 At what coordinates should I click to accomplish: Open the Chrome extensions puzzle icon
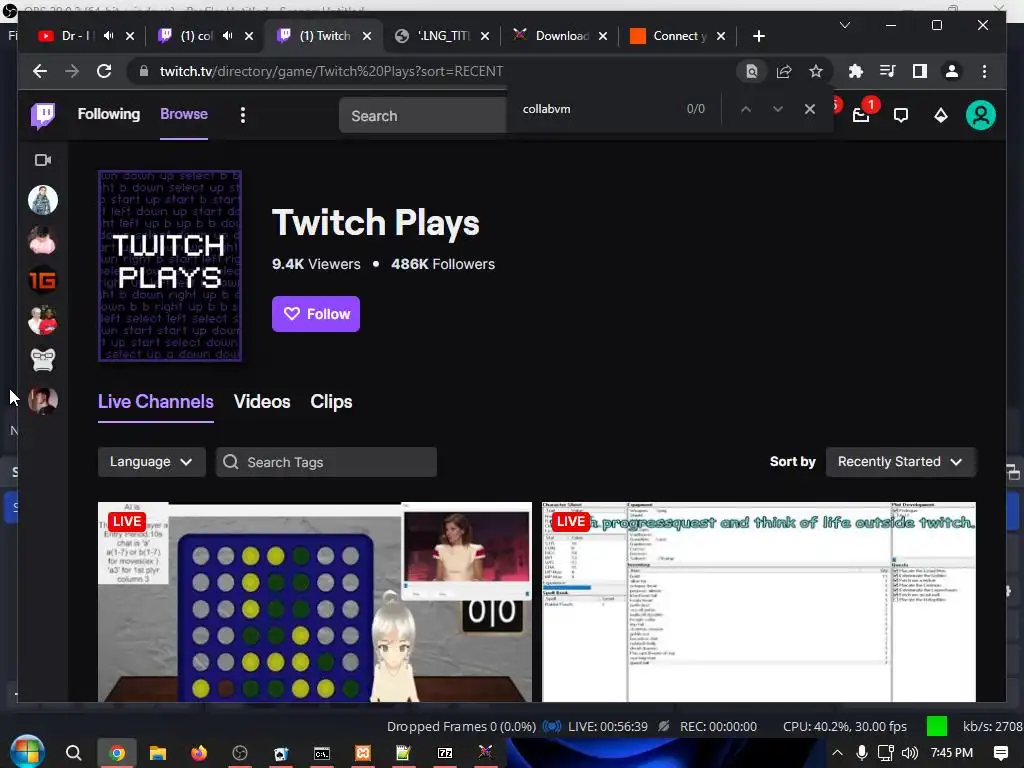click(856, 71)
